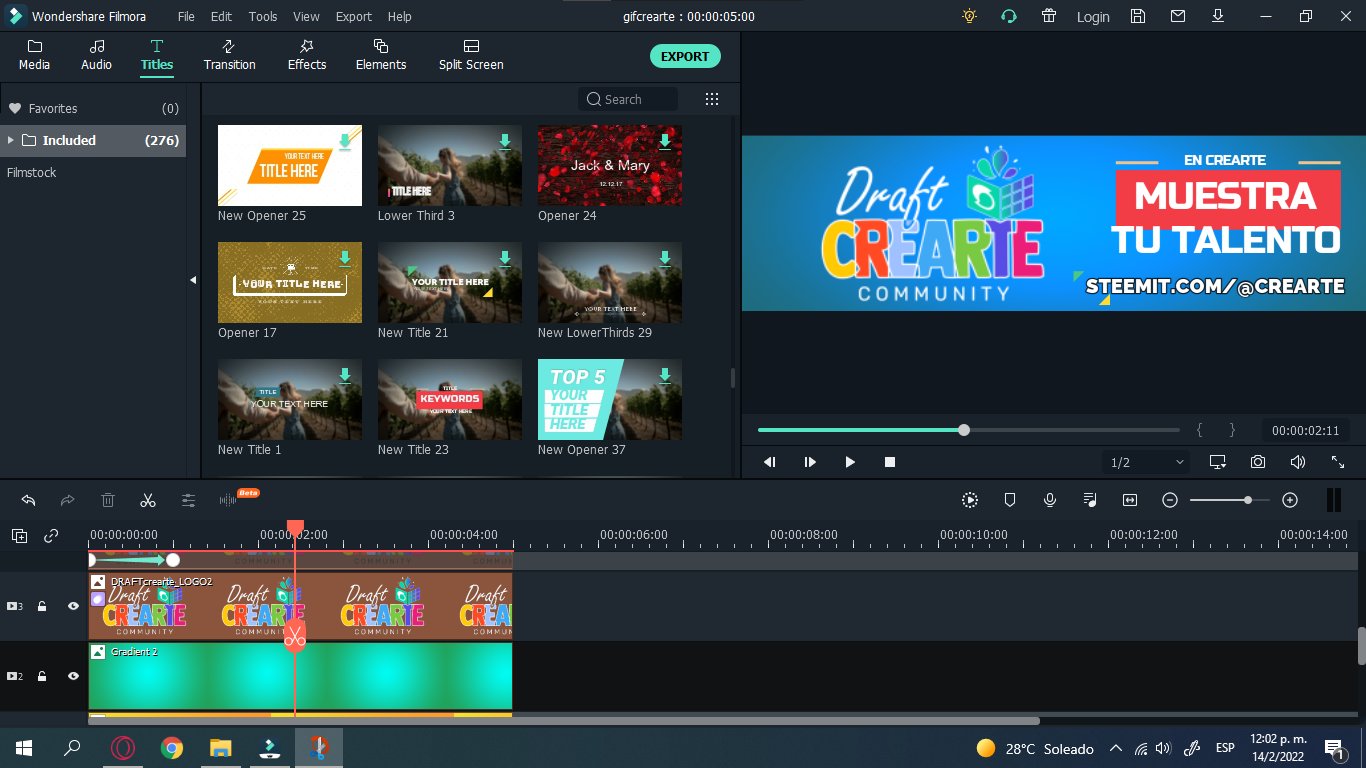
Task: Open File Explorer from the taskbar
Action: pos(221,748)
